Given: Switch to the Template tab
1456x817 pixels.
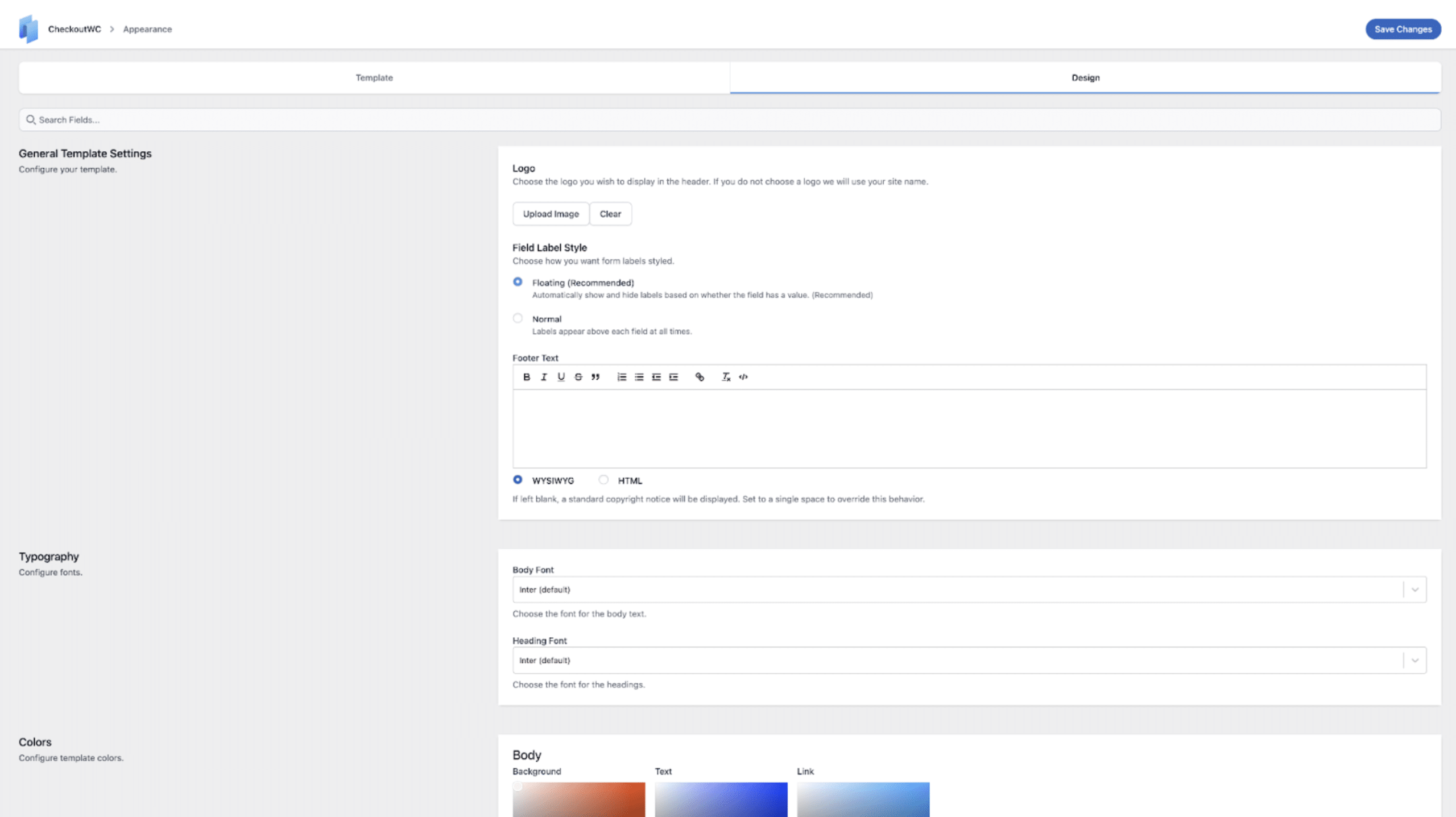Looking at the screenshot, I should pyautogui.click(x=374, y=78).
